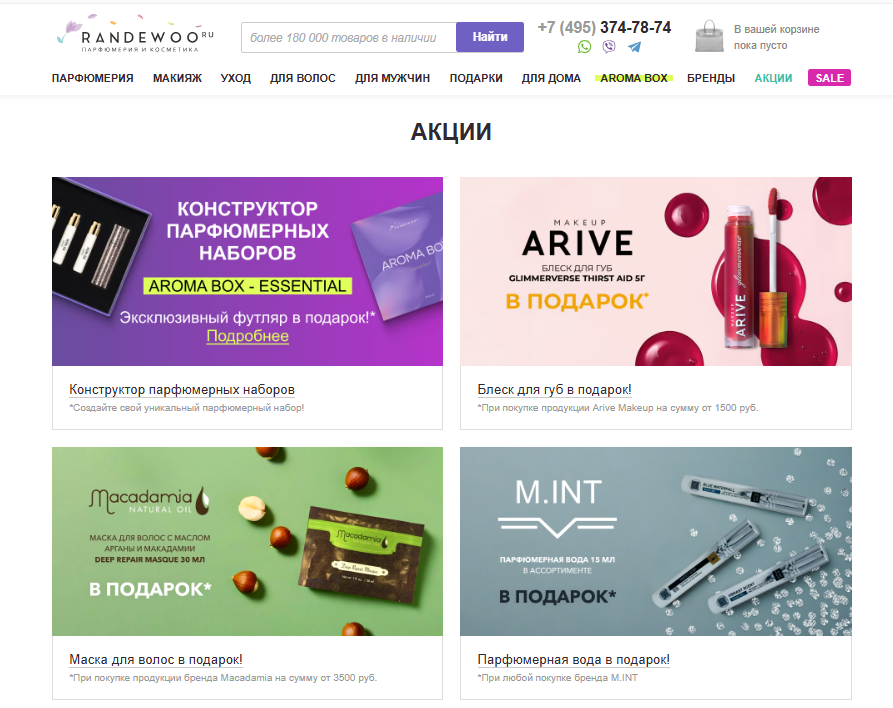Open Viber contact icon
Image resolution: width=893 pixels, height=708 pixels.
click(x=609, y=47)
